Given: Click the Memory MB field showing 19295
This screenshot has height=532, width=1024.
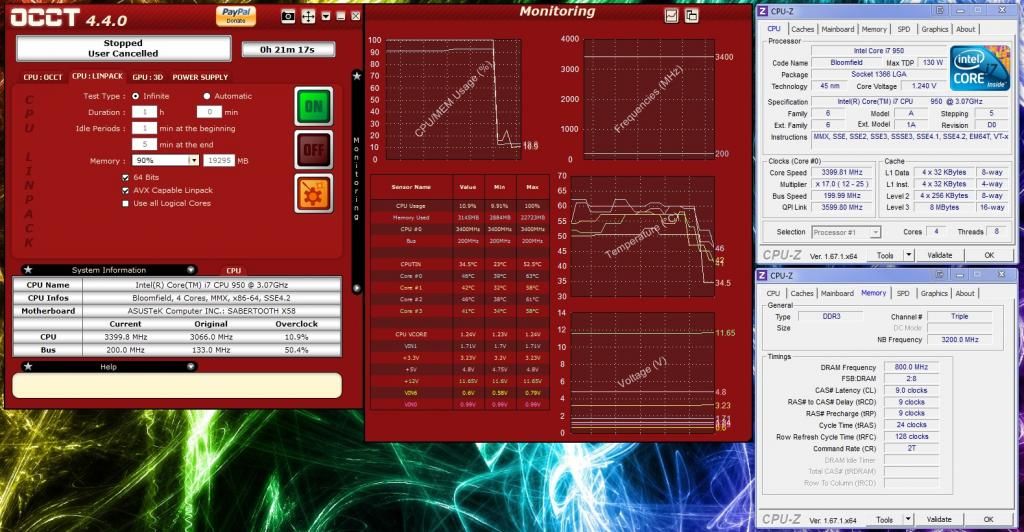Looking at the screenshot, I should point(219,161).
